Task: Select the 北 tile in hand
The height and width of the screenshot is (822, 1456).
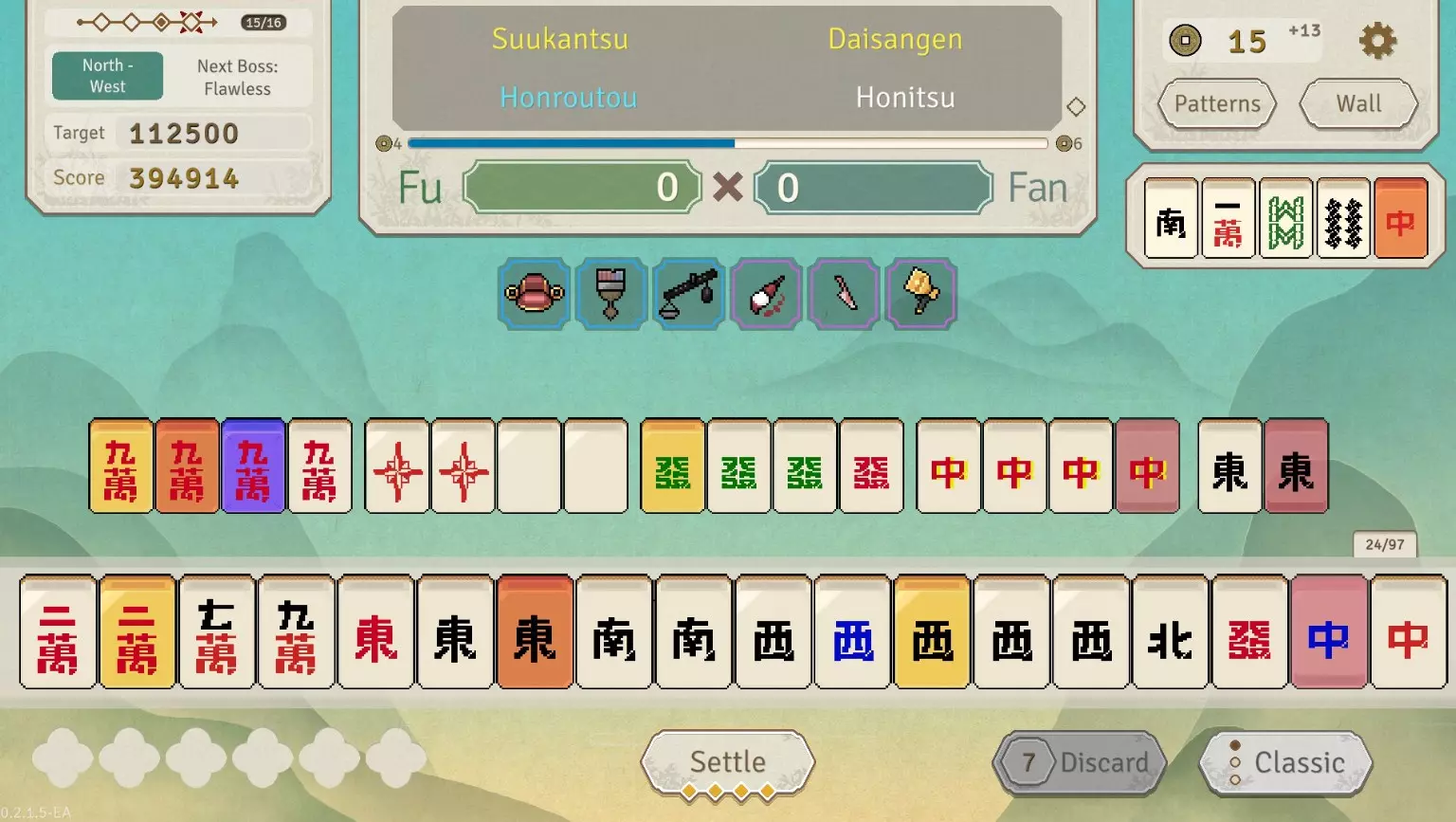Action: click(x=1170, y=631)
